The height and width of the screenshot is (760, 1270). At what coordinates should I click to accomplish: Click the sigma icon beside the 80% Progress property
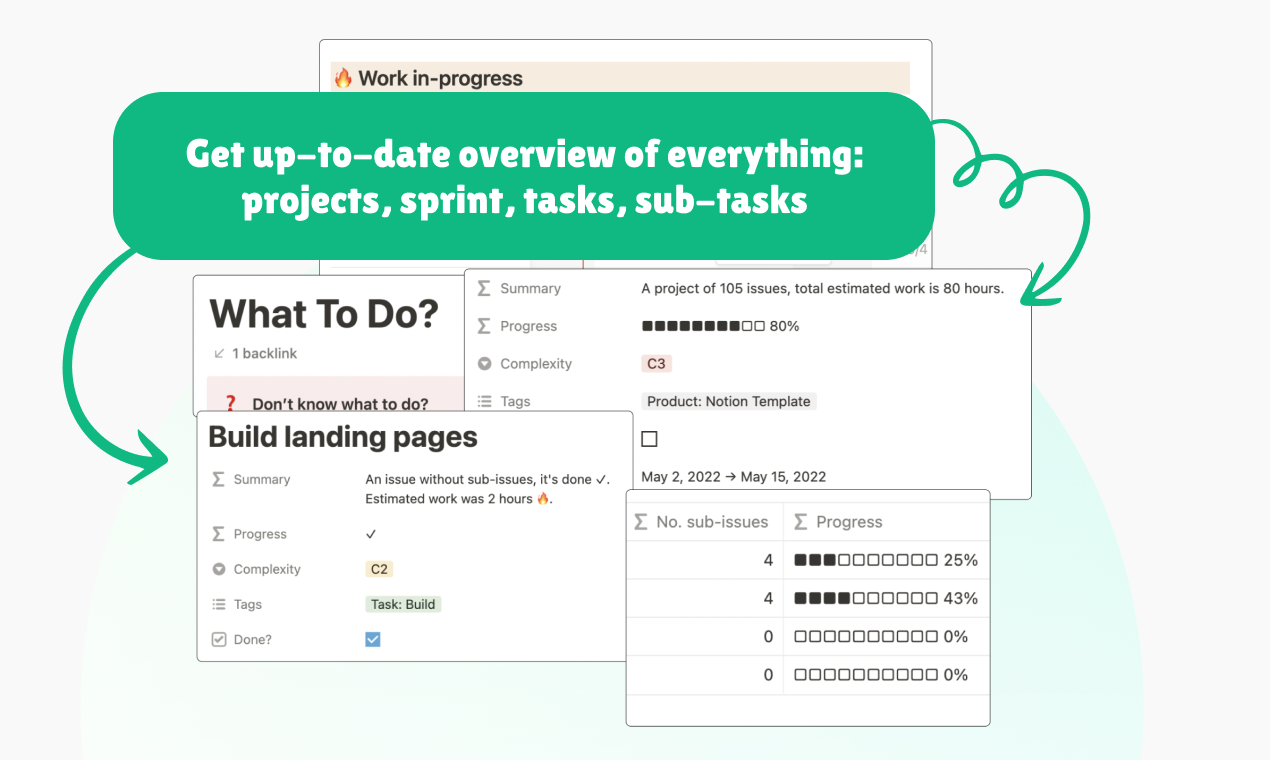(x=484, y=326)
